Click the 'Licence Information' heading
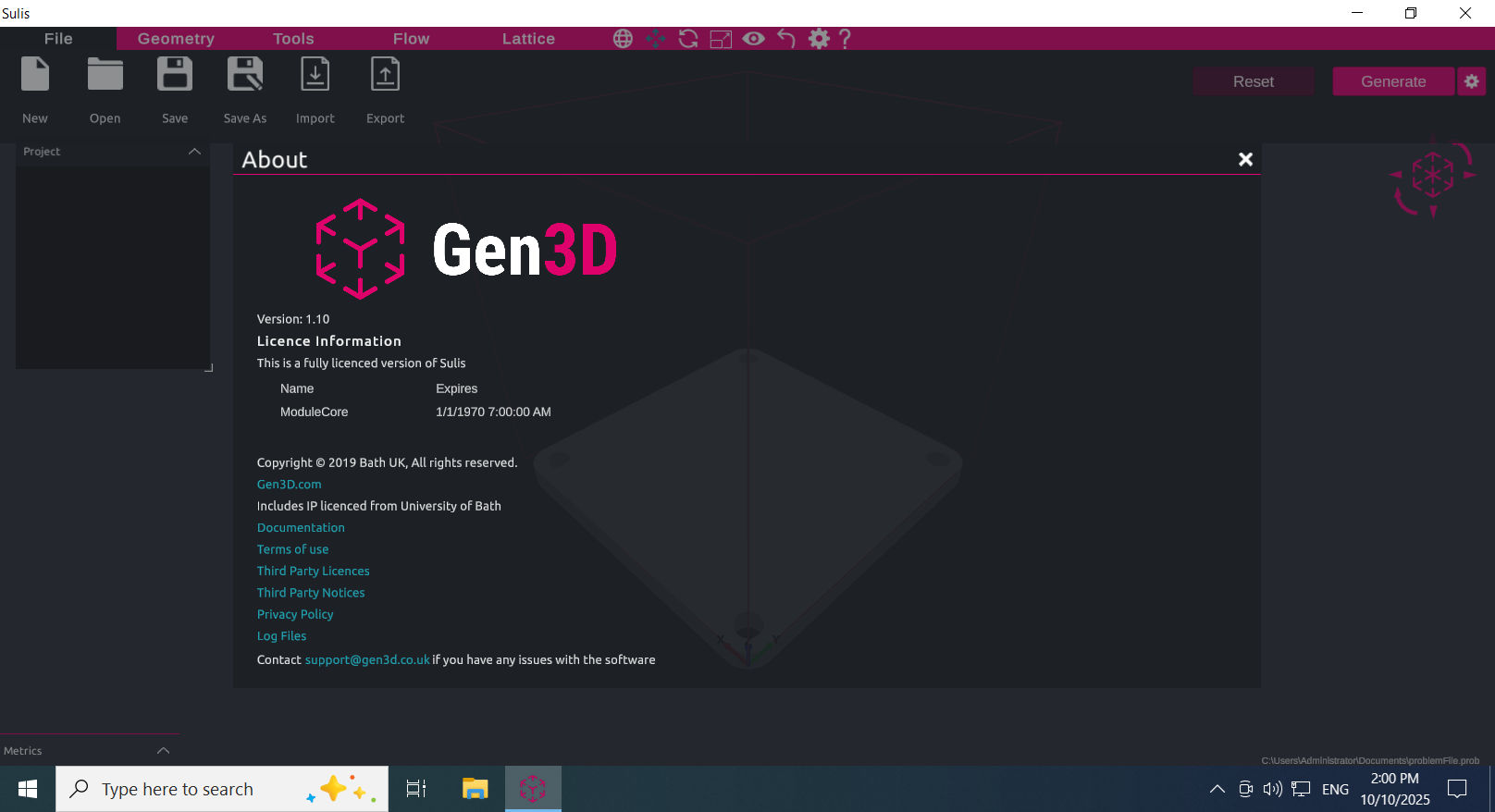This screenshot has width=1495, height=812. pos(329,341)
